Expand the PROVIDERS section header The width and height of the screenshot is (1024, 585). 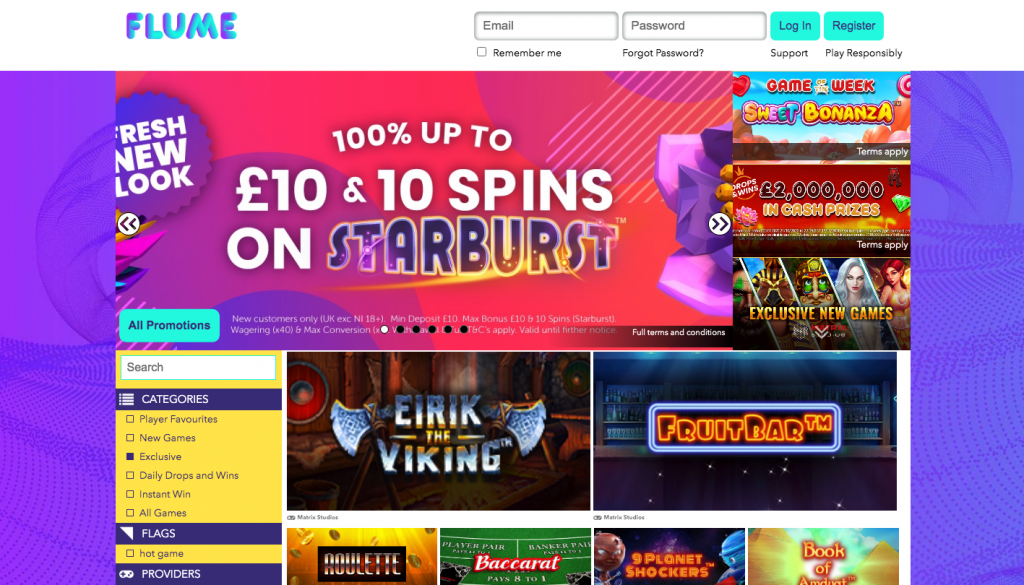[x=199, y=574]
